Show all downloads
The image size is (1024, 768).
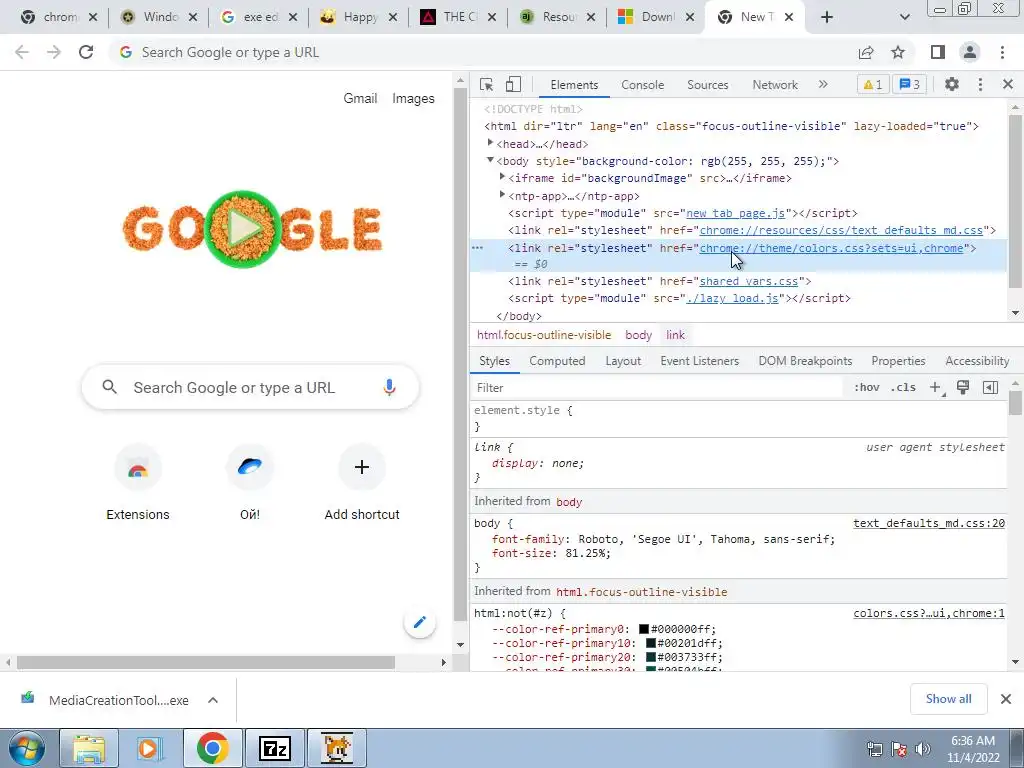click(x=948, y=699)
